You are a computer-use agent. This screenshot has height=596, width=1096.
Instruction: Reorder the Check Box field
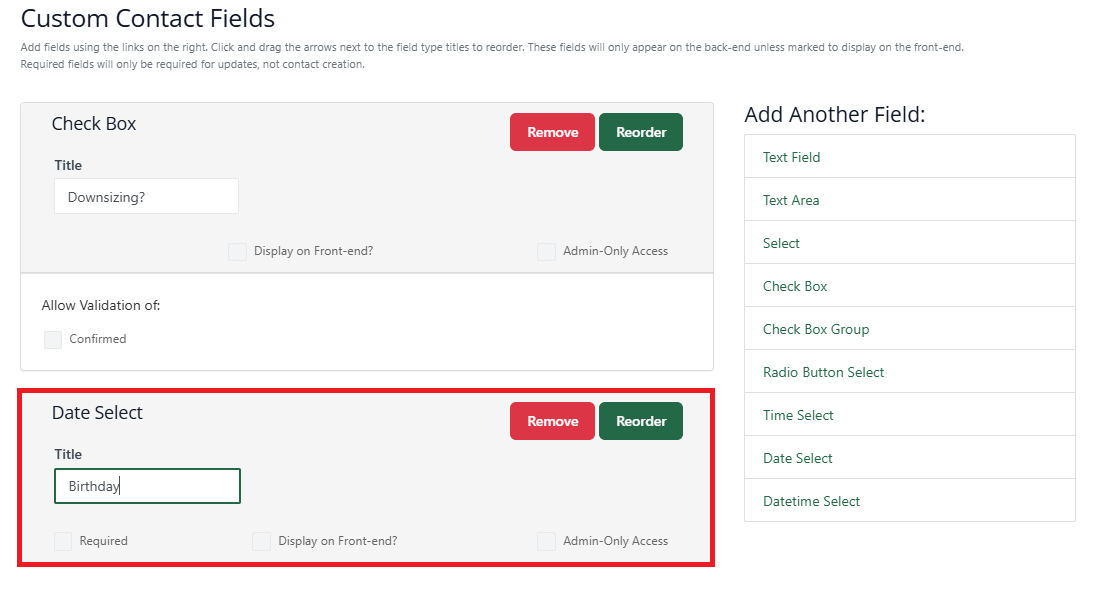click(x=641, y=132)
